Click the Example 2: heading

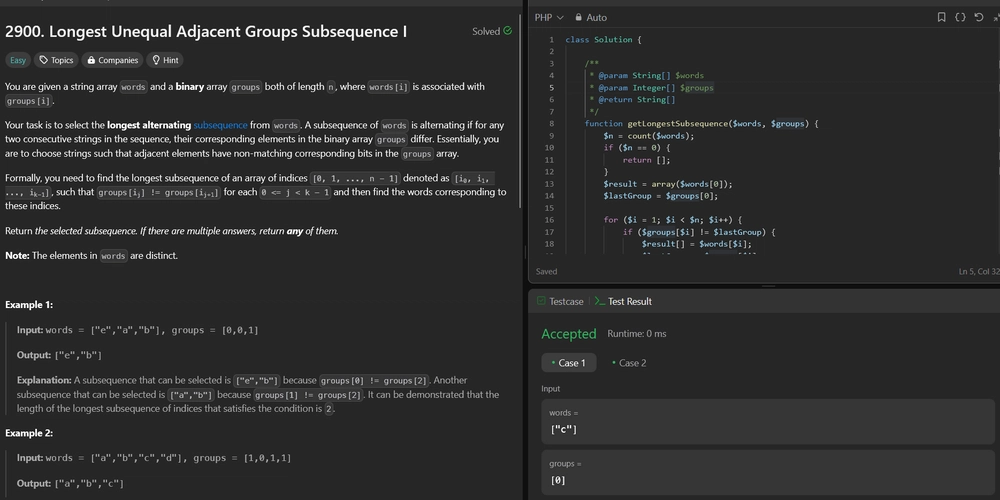29,433
